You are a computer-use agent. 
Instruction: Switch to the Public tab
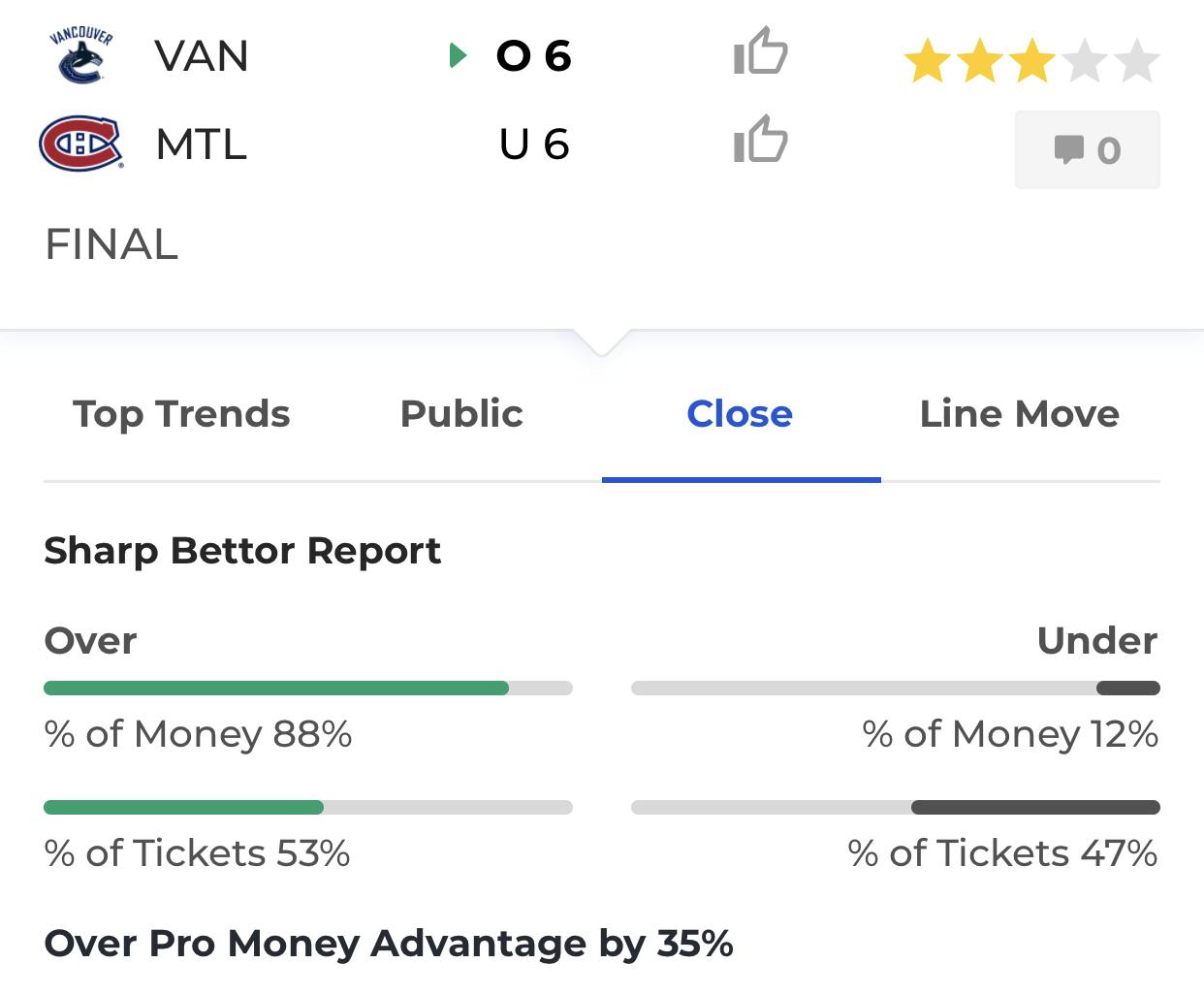[x=461, y=414]
